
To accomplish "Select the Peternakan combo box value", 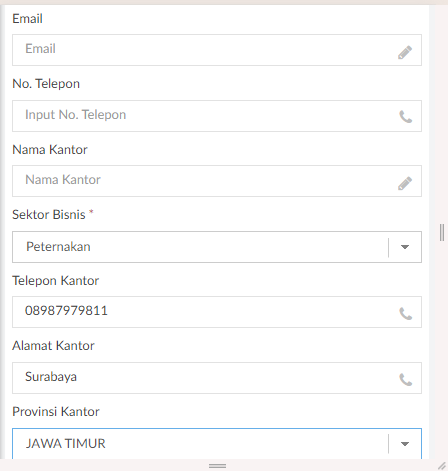I will [200, 247].
